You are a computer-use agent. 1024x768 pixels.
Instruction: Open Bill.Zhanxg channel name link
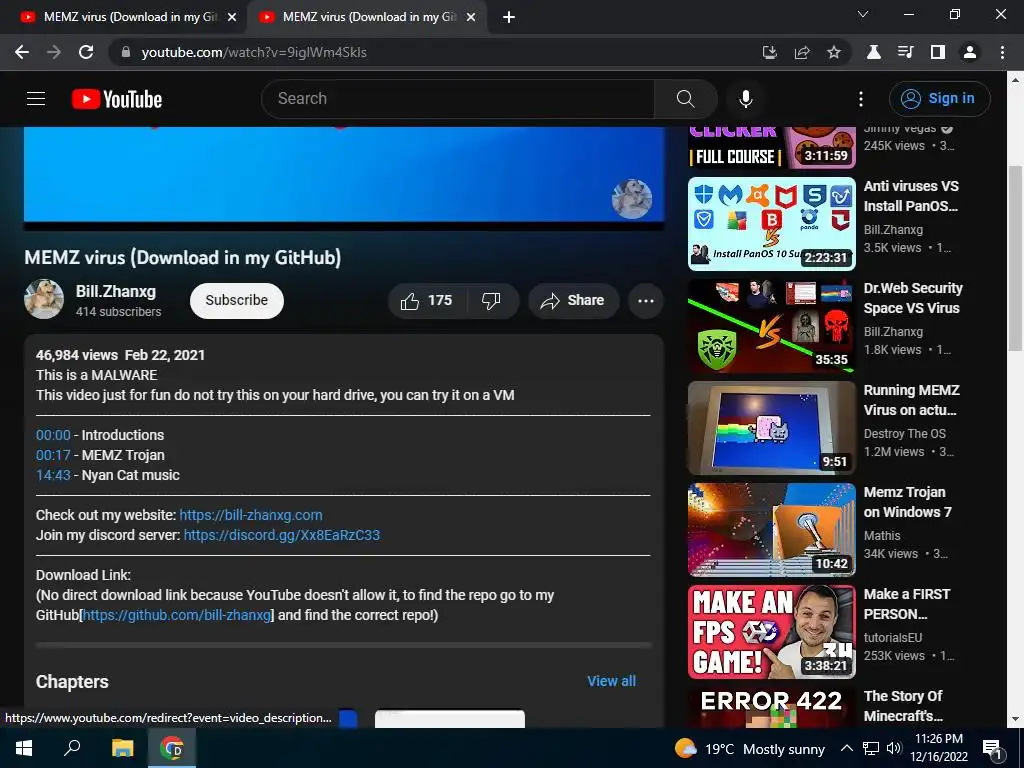116,291
